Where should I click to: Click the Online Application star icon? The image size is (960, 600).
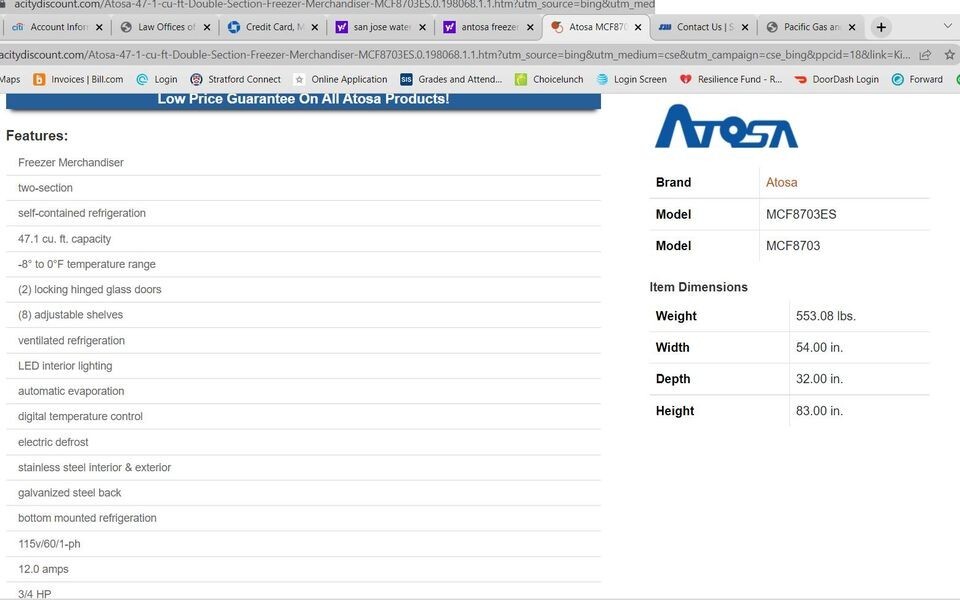(x=299, y=79)
